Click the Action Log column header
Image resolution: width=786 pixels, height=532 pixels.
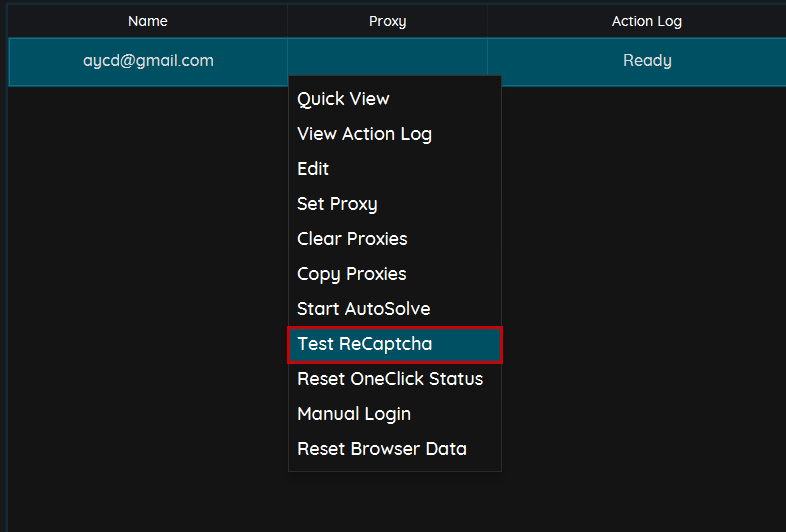(646, 21)
